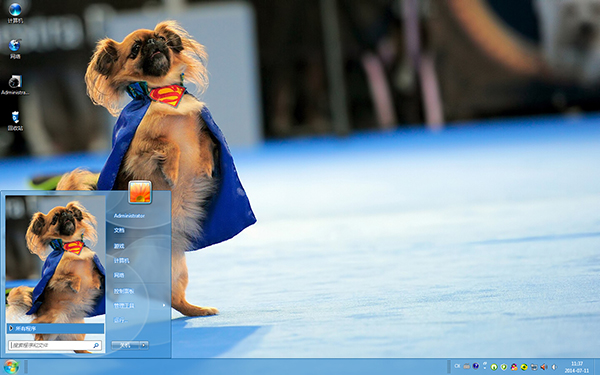
Task: Click the green shield tray icon
Action: [x=504, y=367]
